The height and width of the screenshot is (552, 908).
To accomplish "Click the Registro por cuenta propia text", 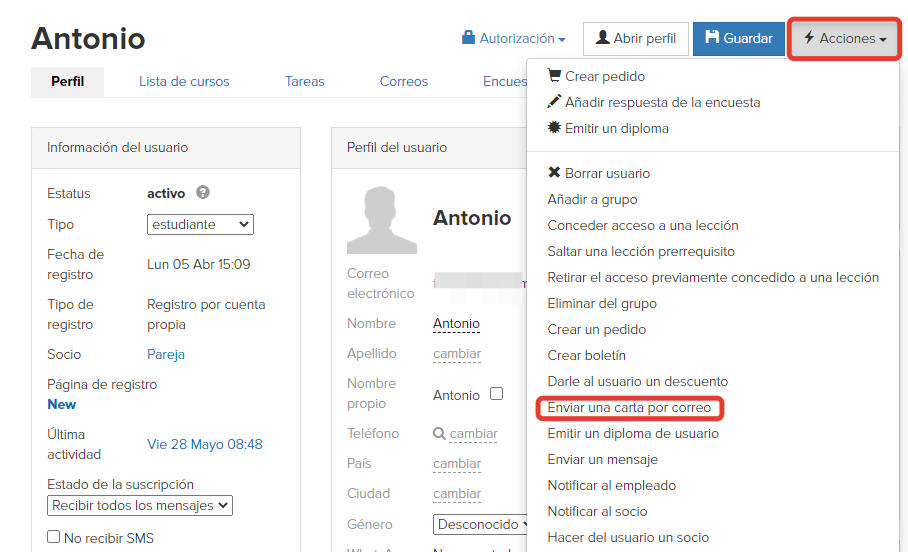I will (x=206, y=315).
